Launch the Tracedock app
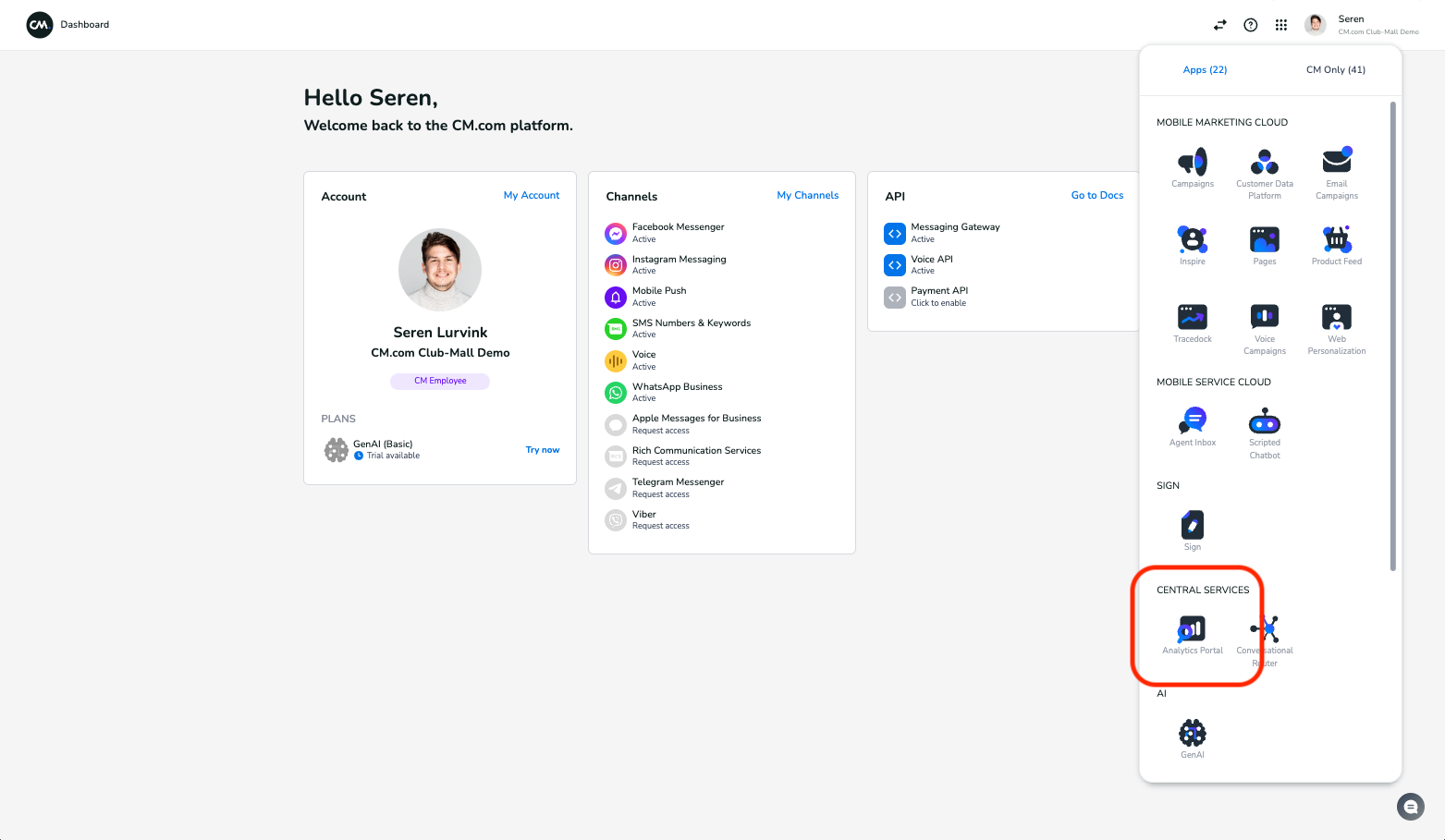This screenshot has height=840, width=1445. (x=1192, y=318)
